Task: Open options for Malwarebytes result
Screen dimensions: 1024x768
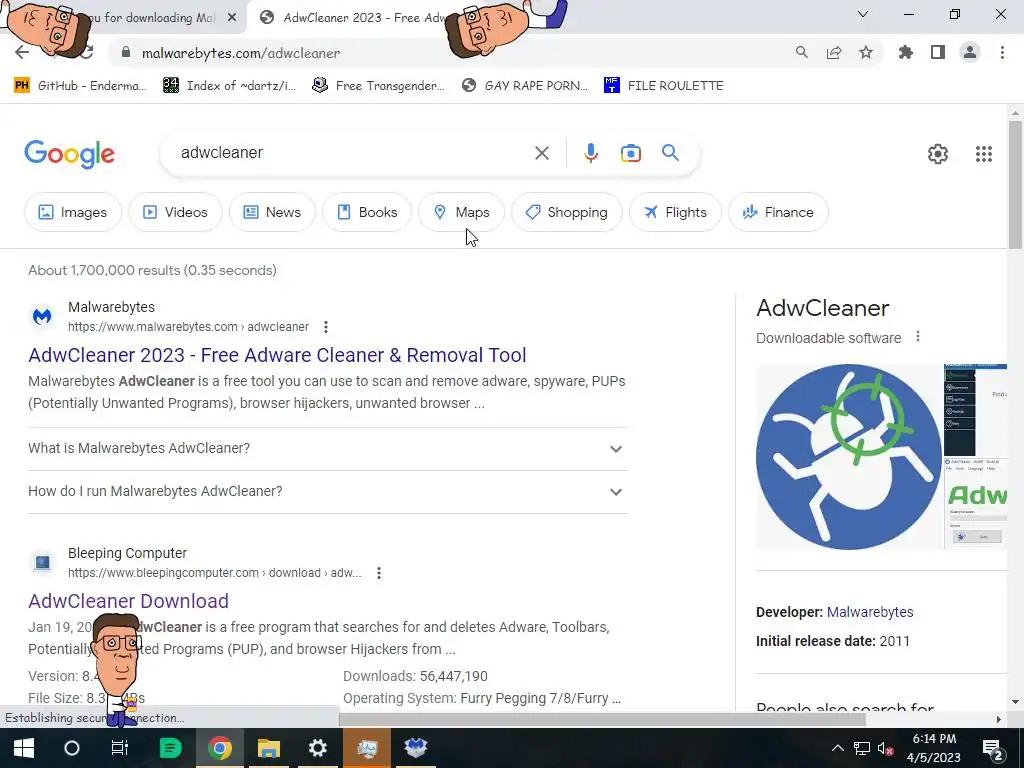Action: pyautogui.click(x=325, y=327)
